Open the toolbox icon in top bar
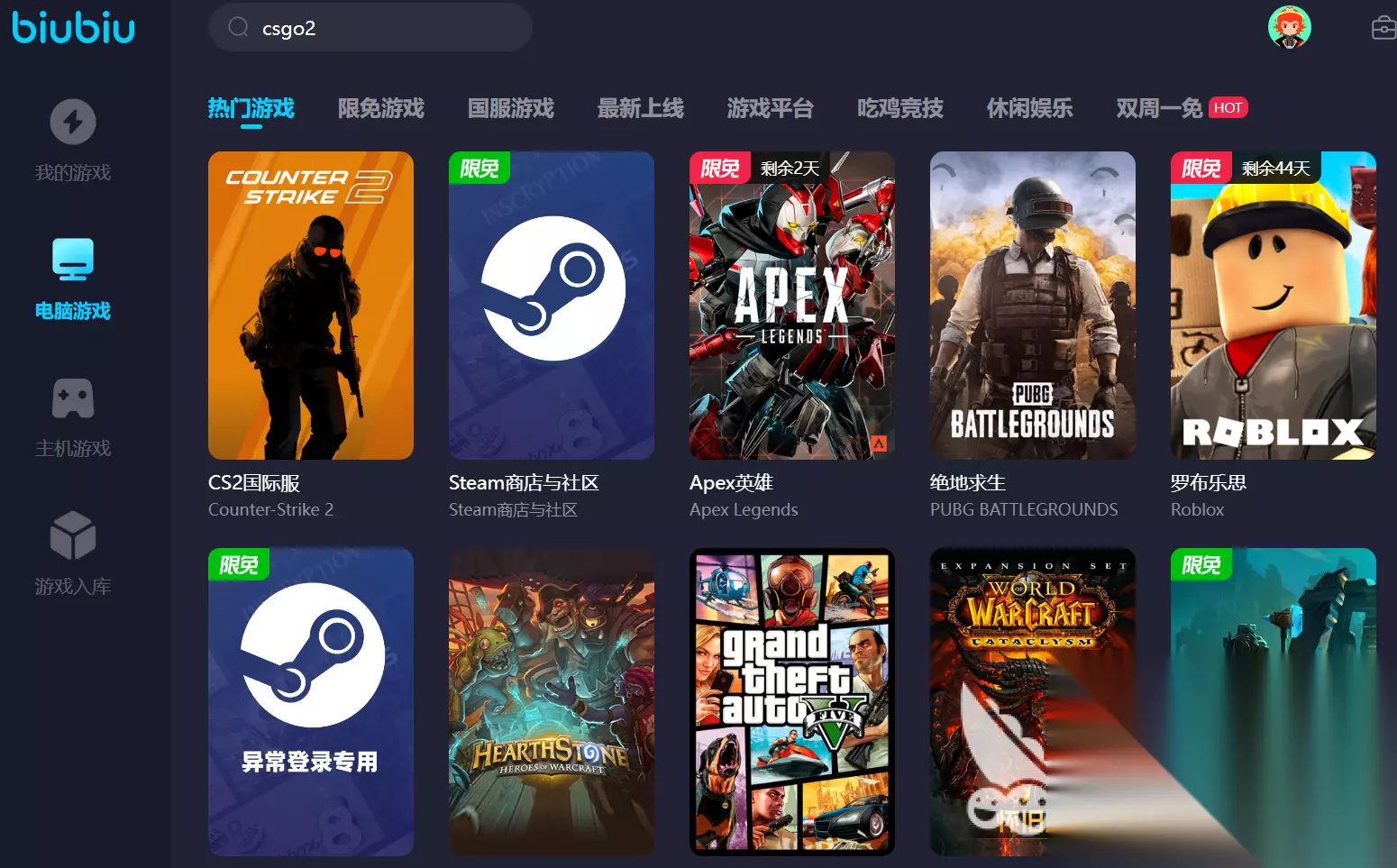 [1383, 28]
